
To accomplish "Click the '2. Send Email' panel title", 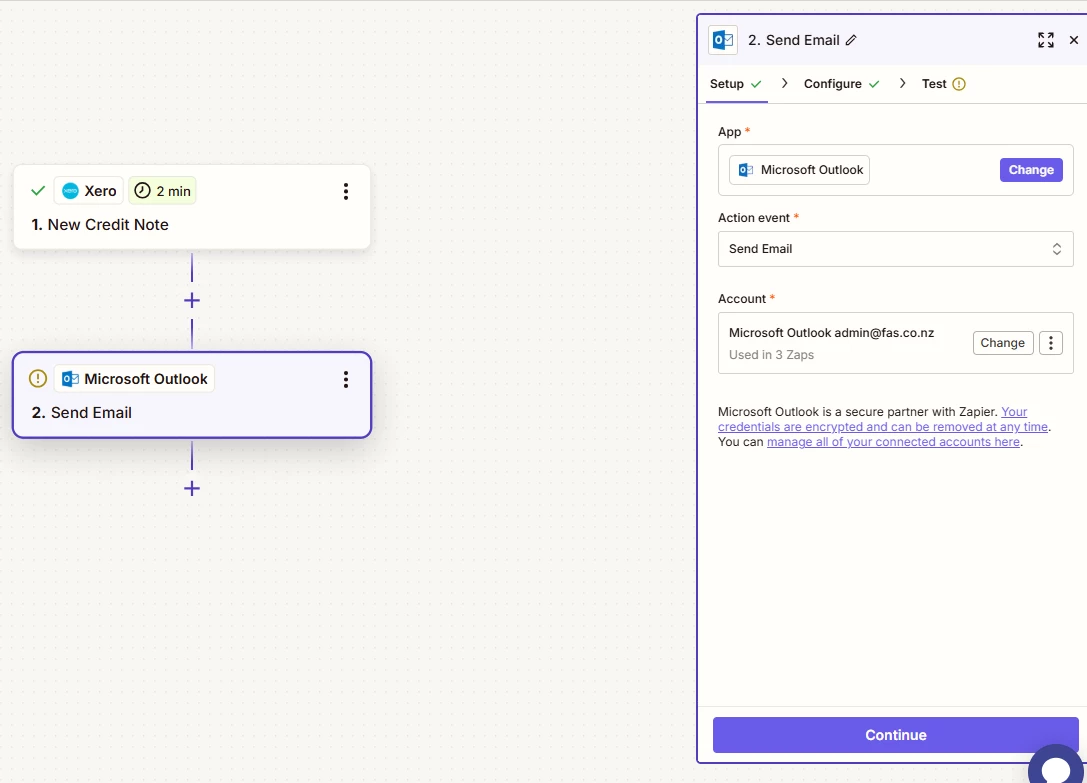I will 794,40.
